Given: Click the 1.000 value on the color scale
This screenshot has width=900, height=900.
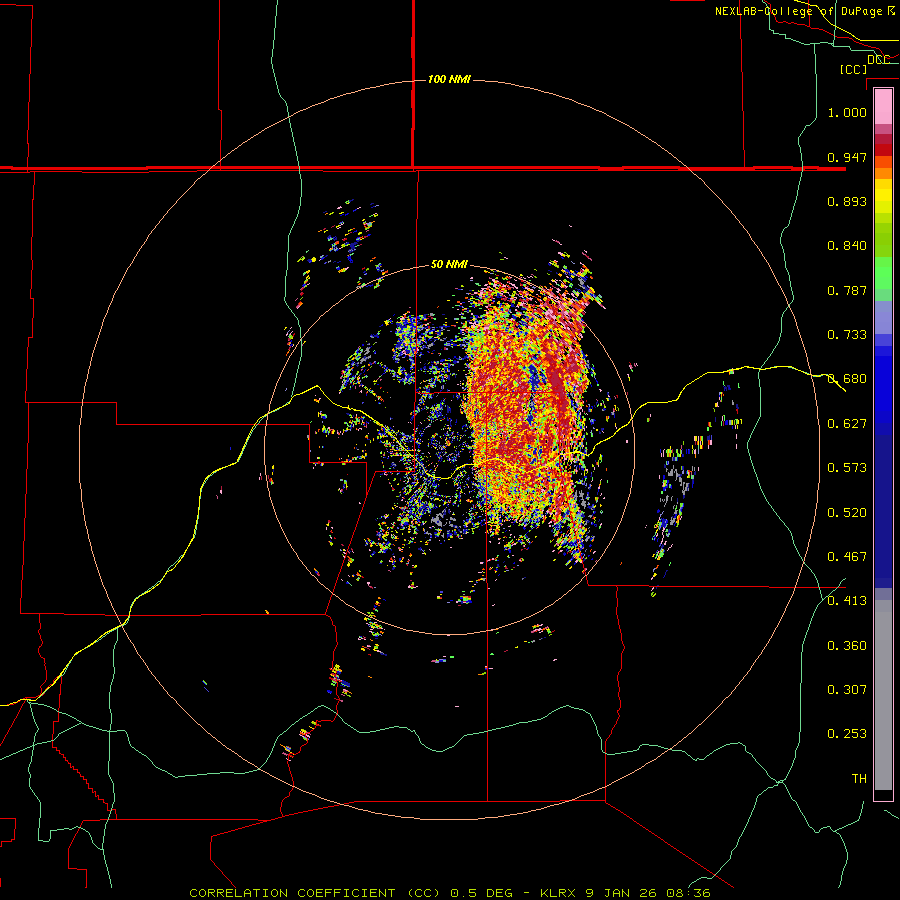Looking at the screenshot, I should pos(847,112).
